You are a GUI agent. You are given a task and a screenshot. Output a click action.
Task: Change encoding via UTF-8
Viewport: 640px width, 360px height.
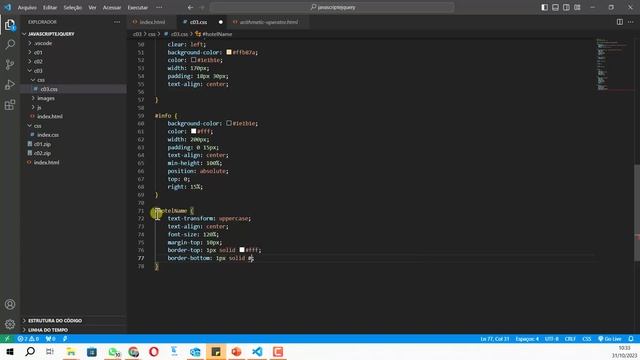[x=551, y=339]
